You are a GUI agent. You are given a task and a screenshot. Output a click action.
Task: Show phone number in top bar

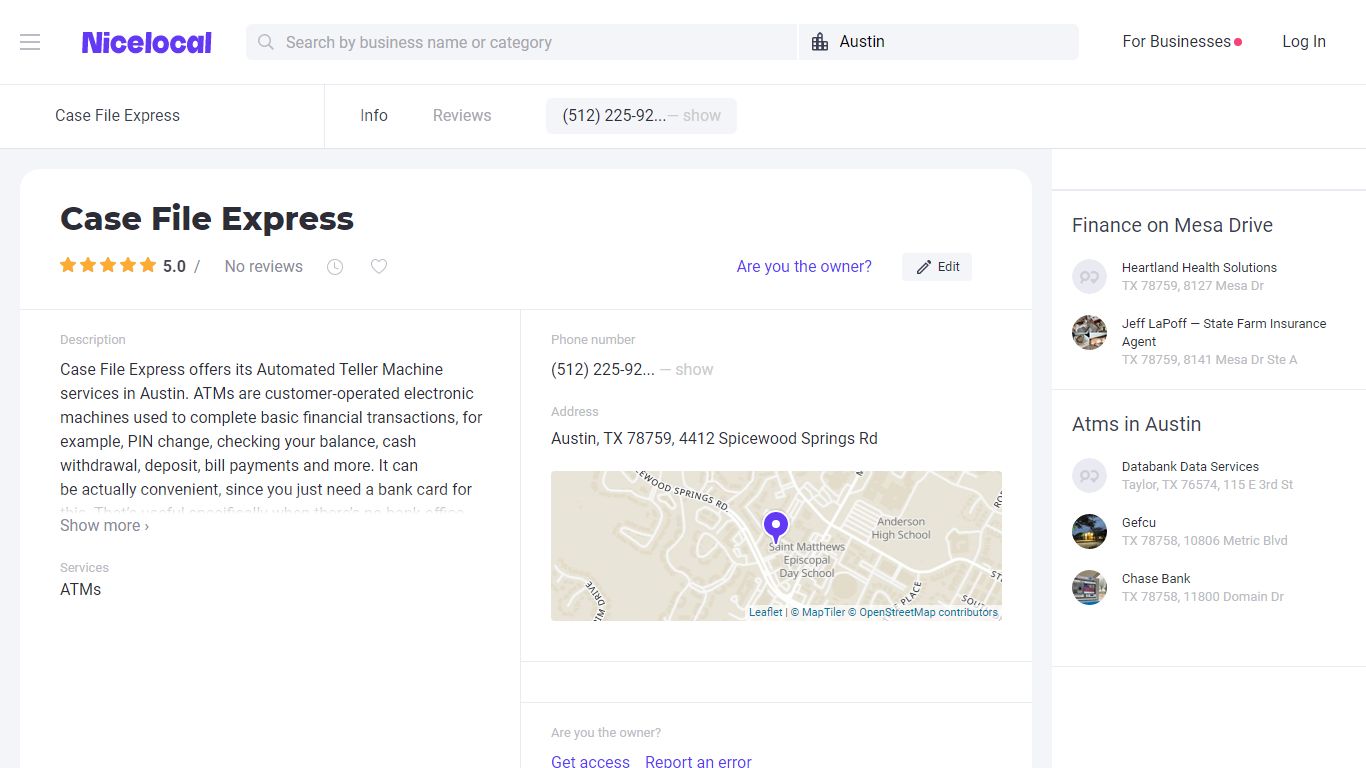(641, 116)
